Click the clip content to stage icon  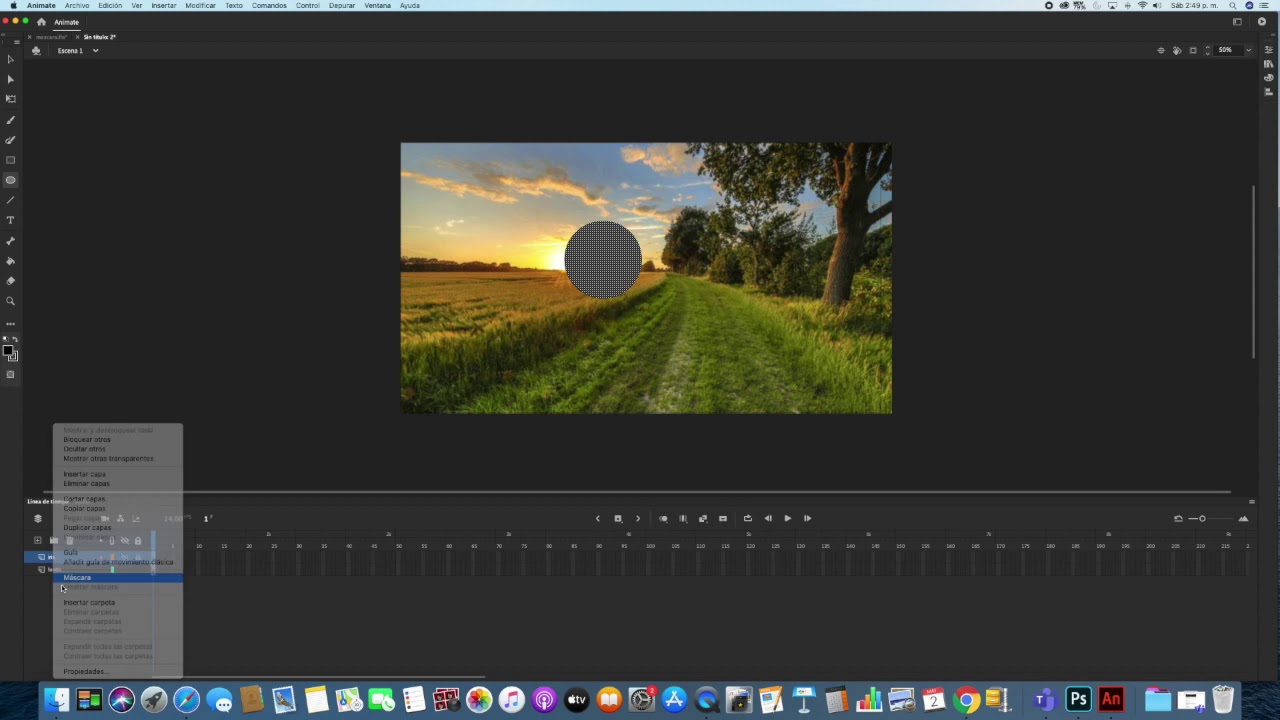1193,50
